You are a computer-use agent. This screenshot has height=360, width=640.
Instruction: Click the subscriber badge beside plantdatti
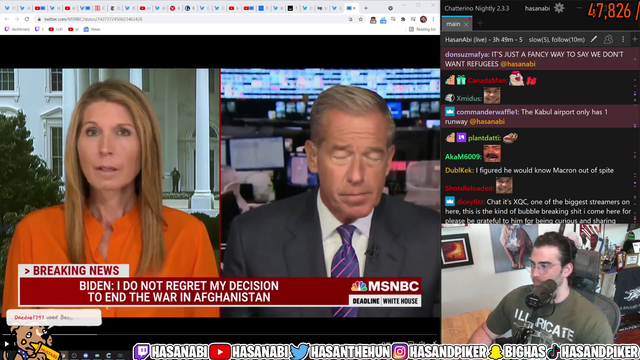461,138
